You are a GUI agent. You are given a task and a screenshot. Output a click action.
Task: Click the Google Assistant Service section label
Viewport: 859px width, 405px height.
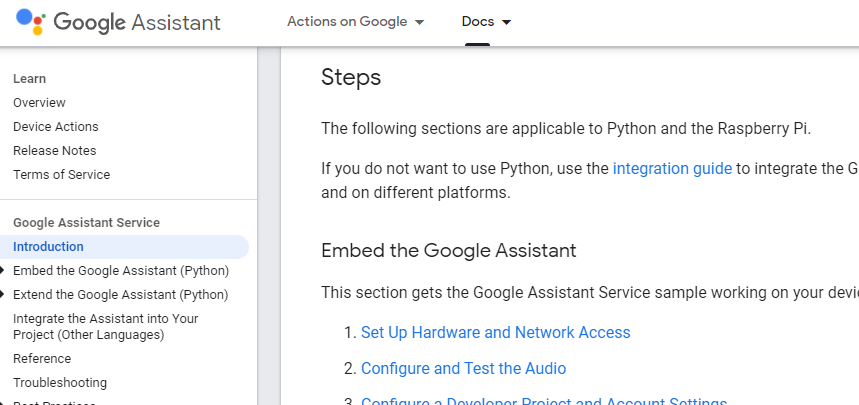point(87,223)
